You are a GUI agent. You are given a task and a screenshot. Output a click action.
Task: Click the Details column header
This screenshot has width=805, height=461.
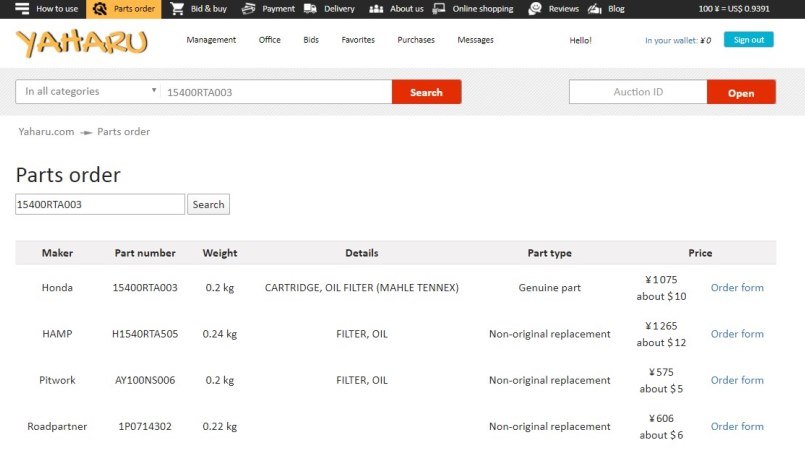point(362,253)
